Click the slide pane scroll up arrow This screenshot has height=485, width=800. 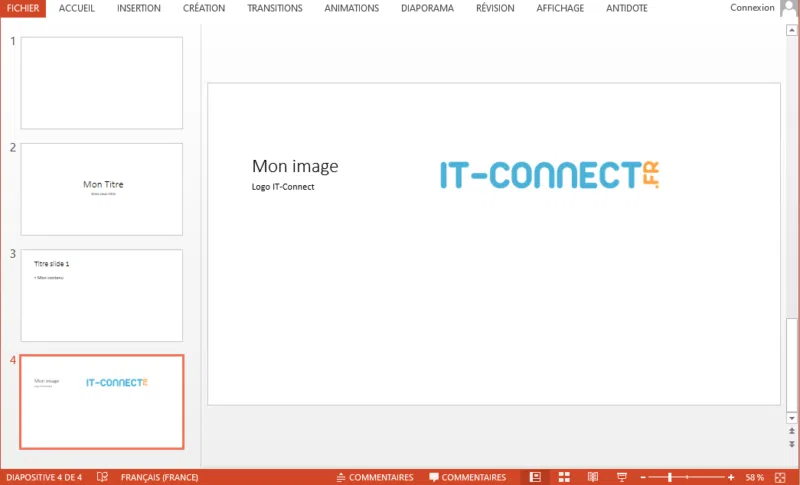click(x=791, y=31)
